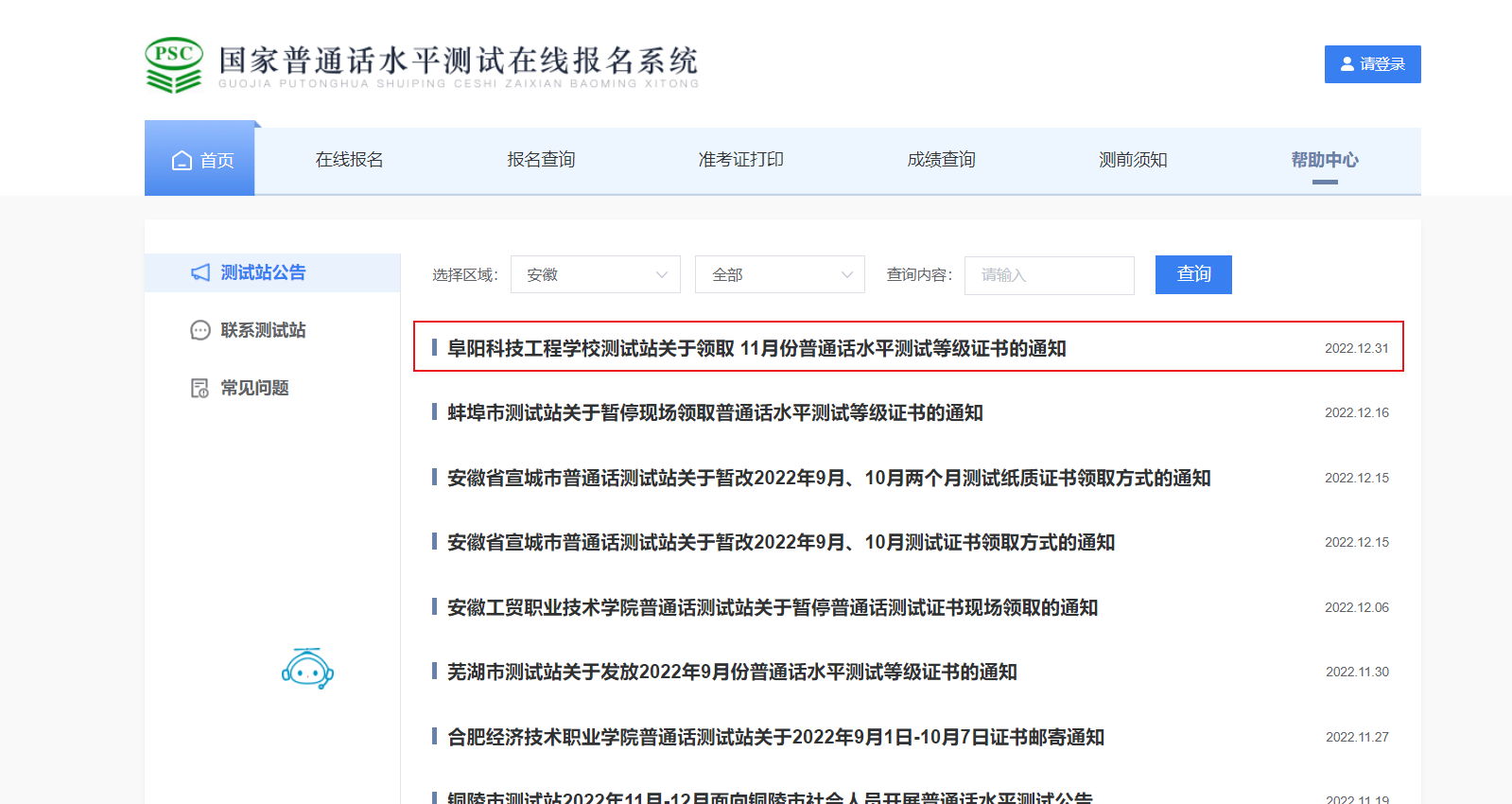Click the document icon beside 常见问题
Image resolution: width=1512 pixels, height=804 pixels.
coord(200,388)
